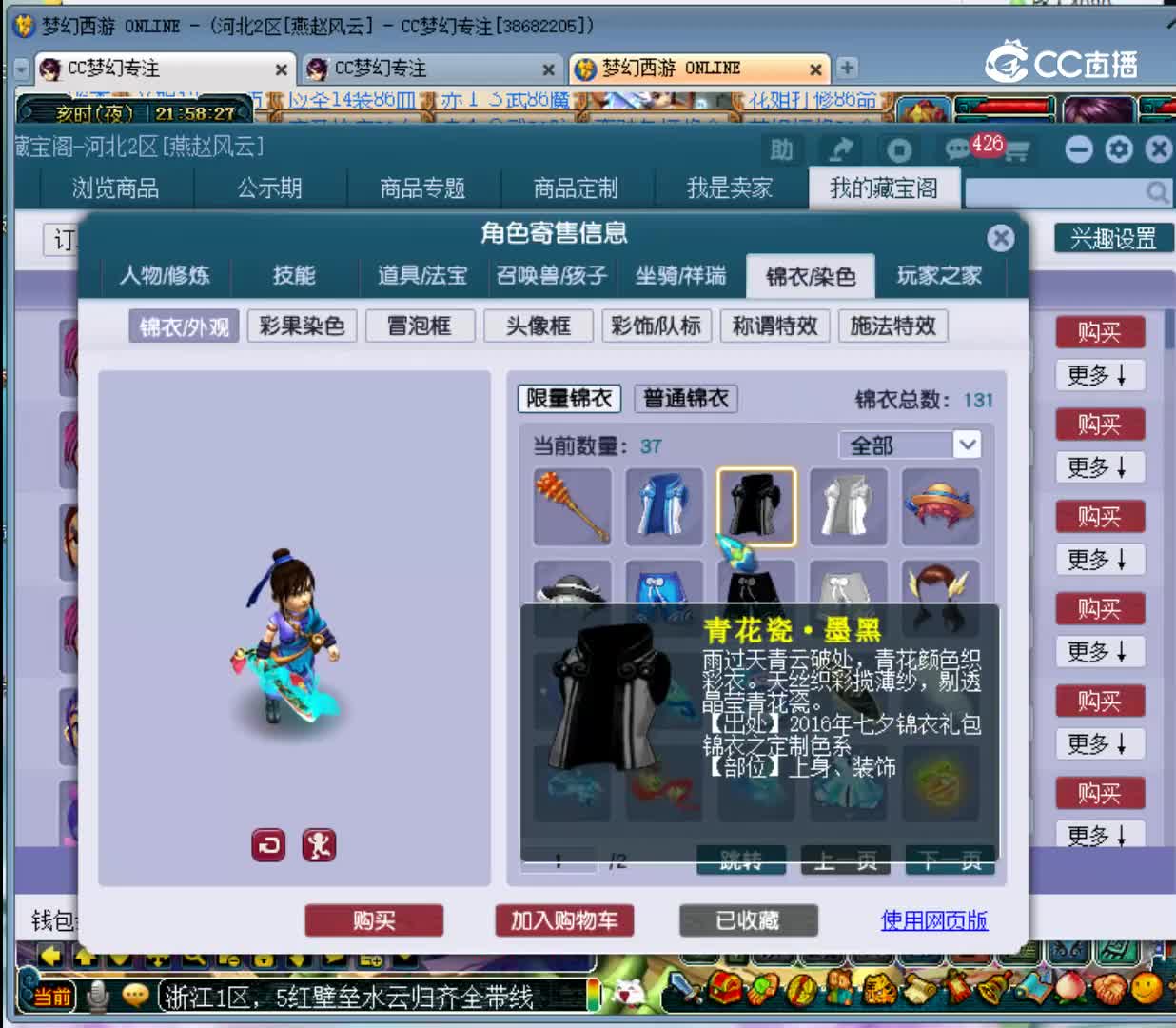Screen dimensions: 1176x1028
Task: Click the search input field in header
Action: pyautogui.click(x=1054, y=192)
